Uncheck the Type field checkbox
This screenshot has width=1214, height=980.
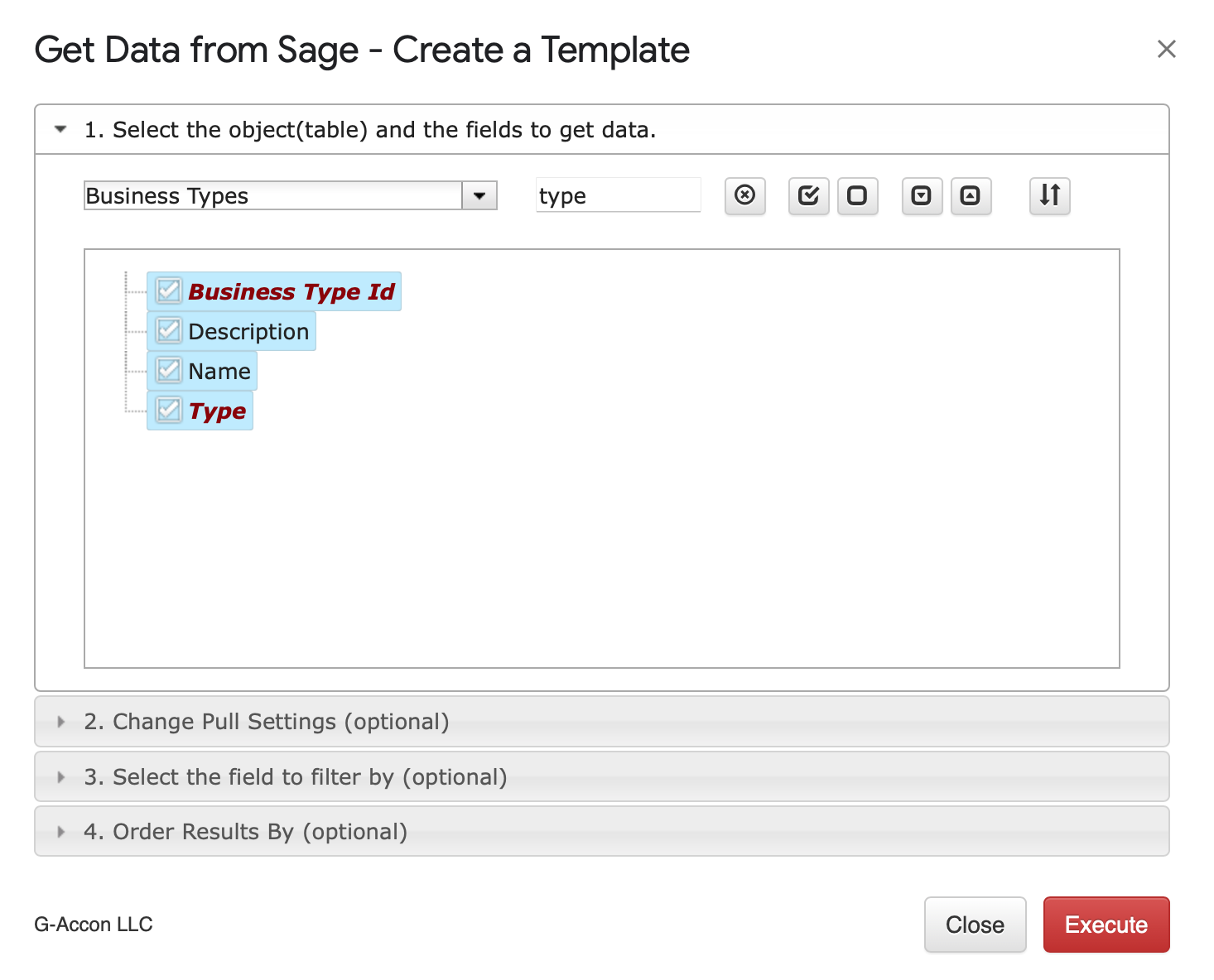[x=169, y=411]
